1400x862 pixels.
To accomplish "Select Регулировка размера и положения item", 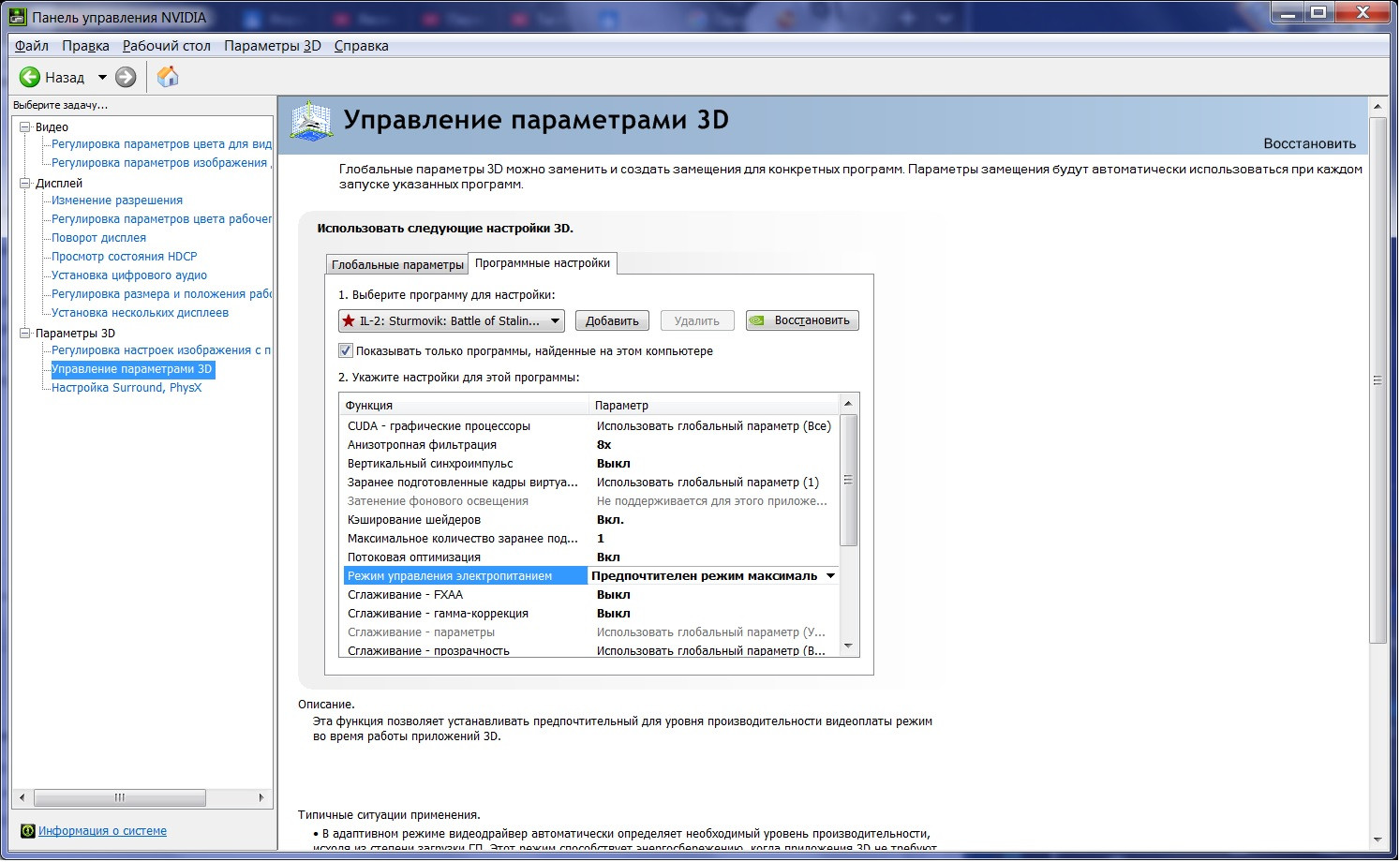I will pyautogui.click(x=161, y=294).
